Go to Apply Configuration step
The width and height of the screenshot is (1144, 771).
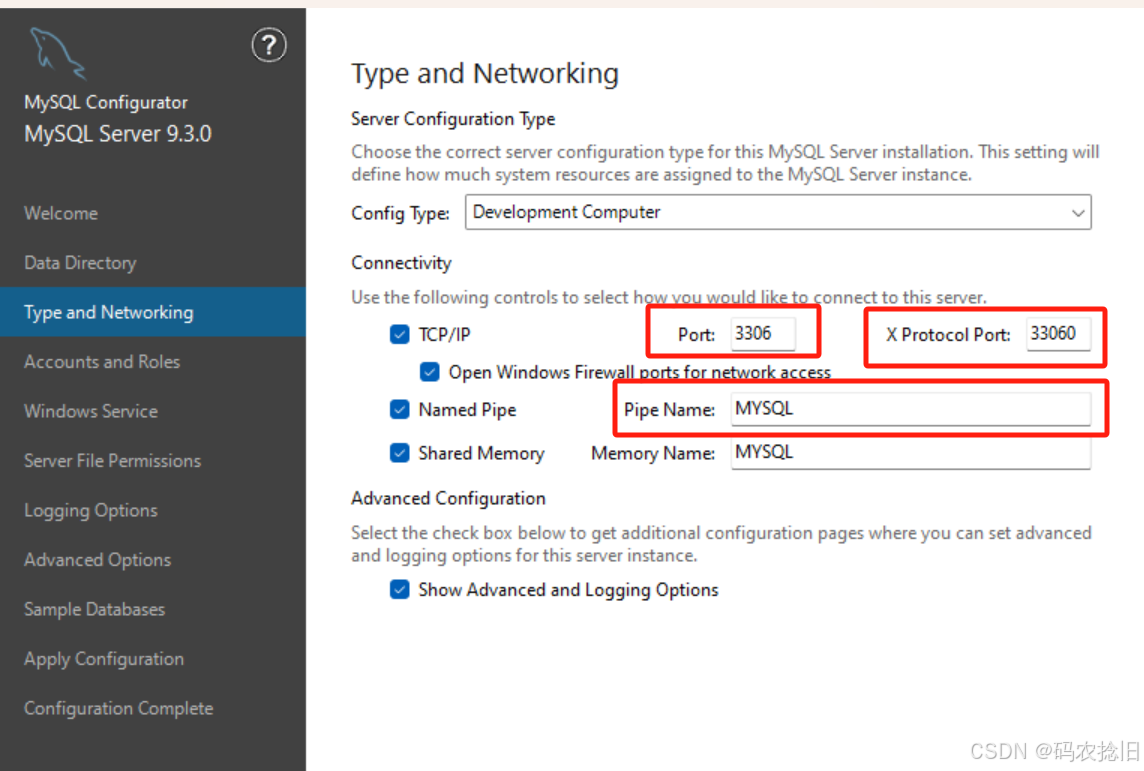pyautogui.click(x=104, y=659)
